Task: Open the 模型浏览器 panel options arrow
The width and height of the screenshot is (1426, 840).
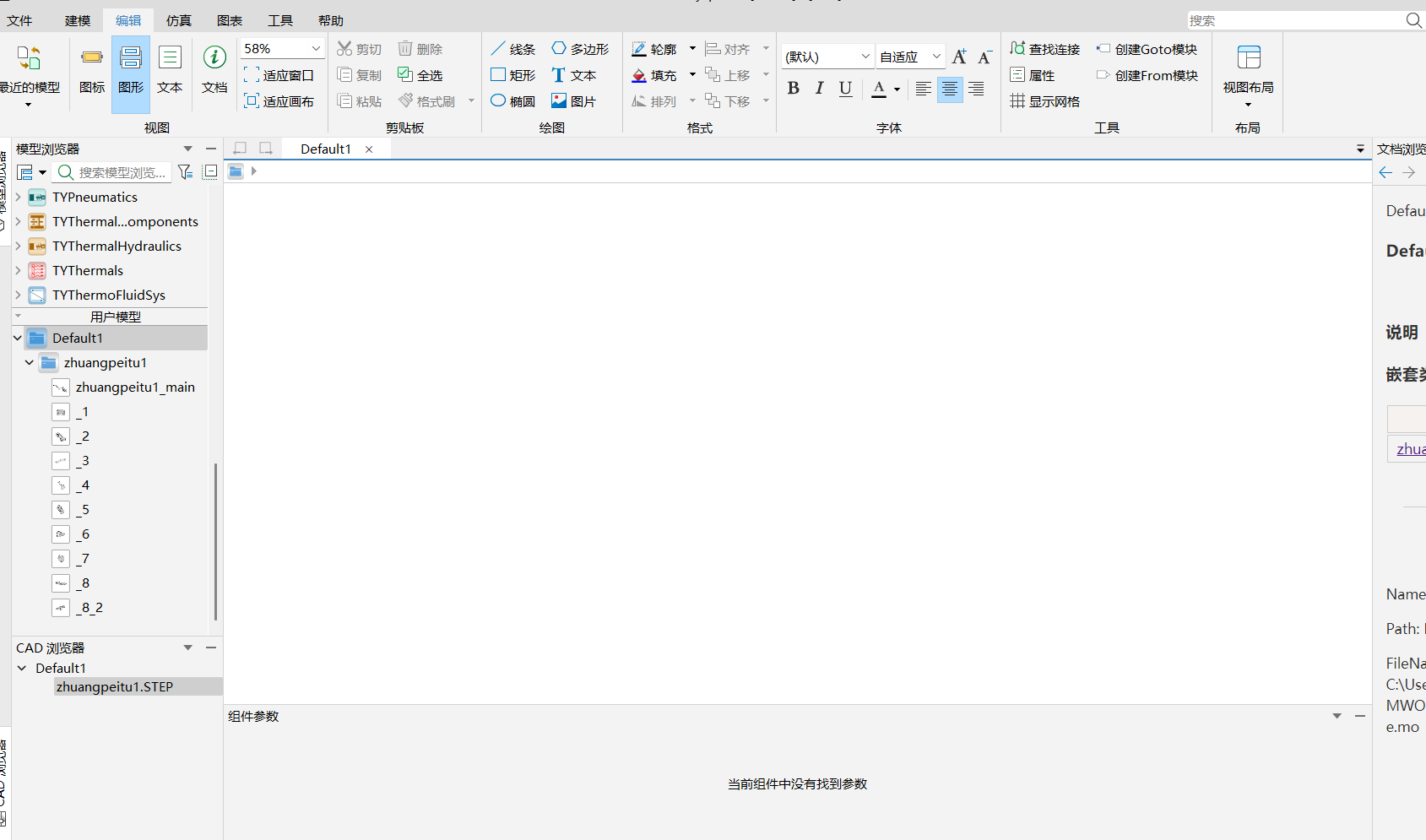Action: pos(187,149)
